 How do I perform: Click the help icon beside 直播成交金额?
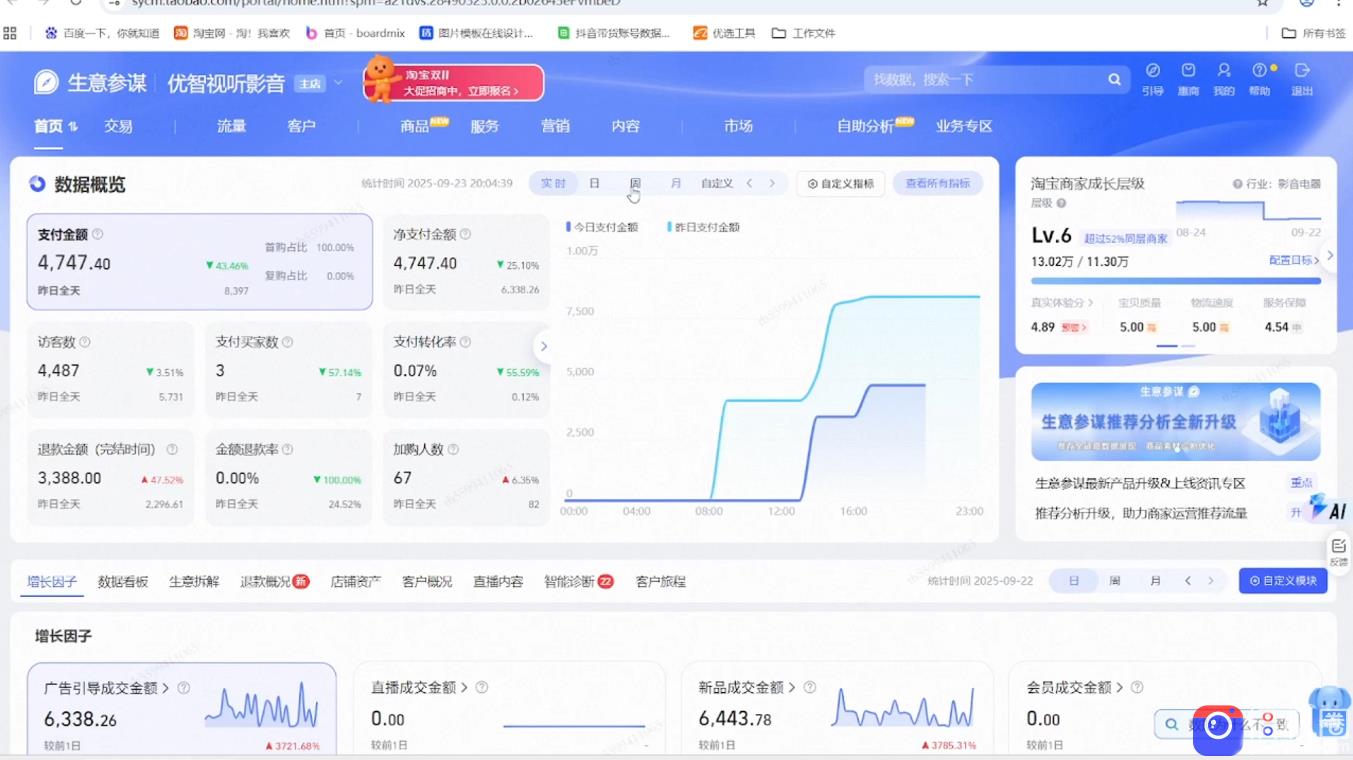pyautogui.click(x=482, y=688)
